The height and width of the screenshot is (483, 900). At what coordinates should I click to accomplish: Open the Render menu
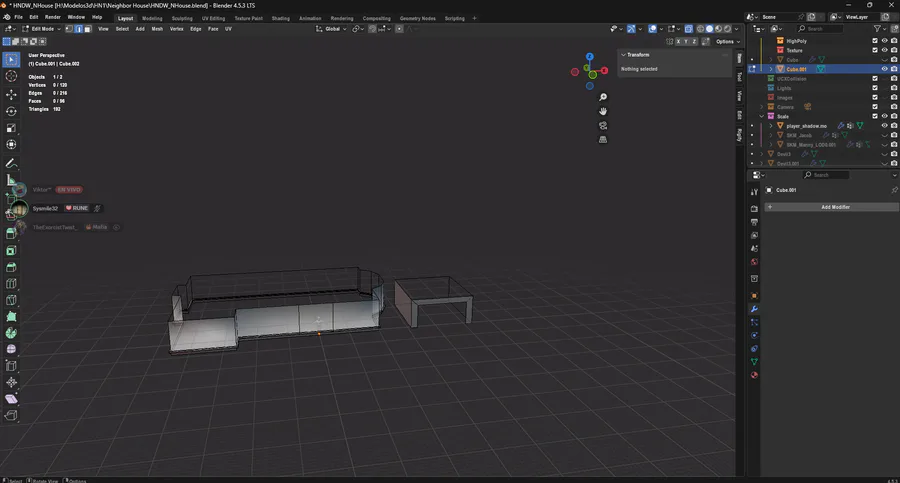click(x=52, y=17)
